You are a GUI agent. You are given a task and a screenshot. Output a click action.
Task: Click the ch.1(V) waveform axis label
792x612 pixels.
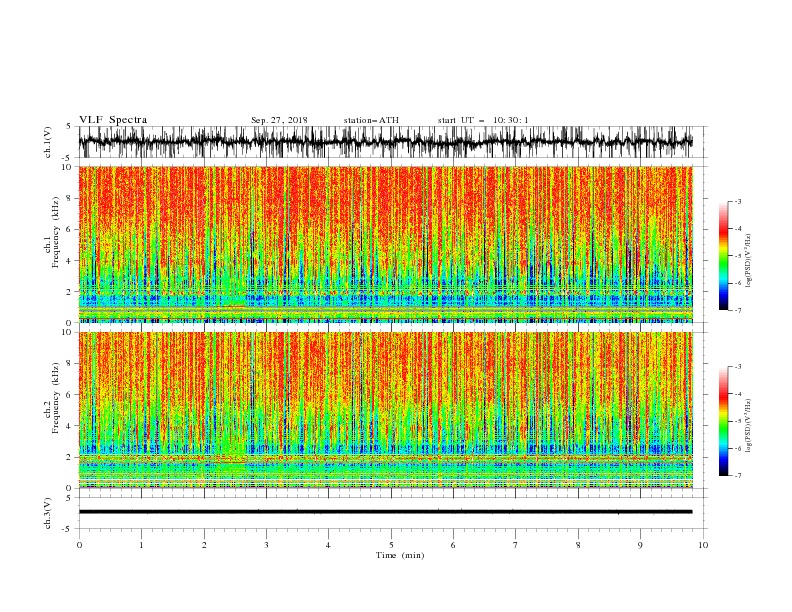(48, 142)
